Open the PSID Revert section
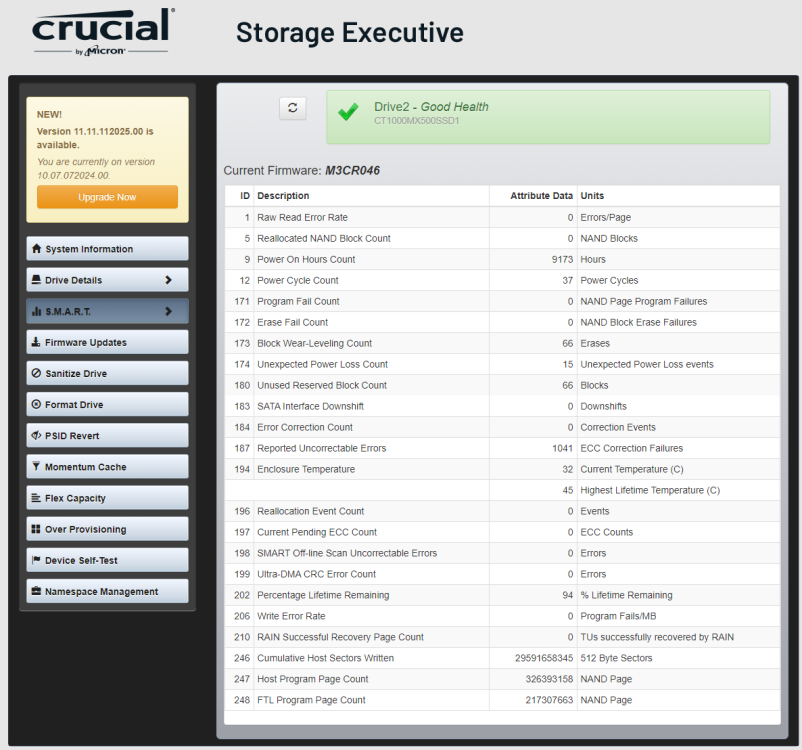This screenshot has width=802, height=750. pyautogui.click(x=107, y=435)
